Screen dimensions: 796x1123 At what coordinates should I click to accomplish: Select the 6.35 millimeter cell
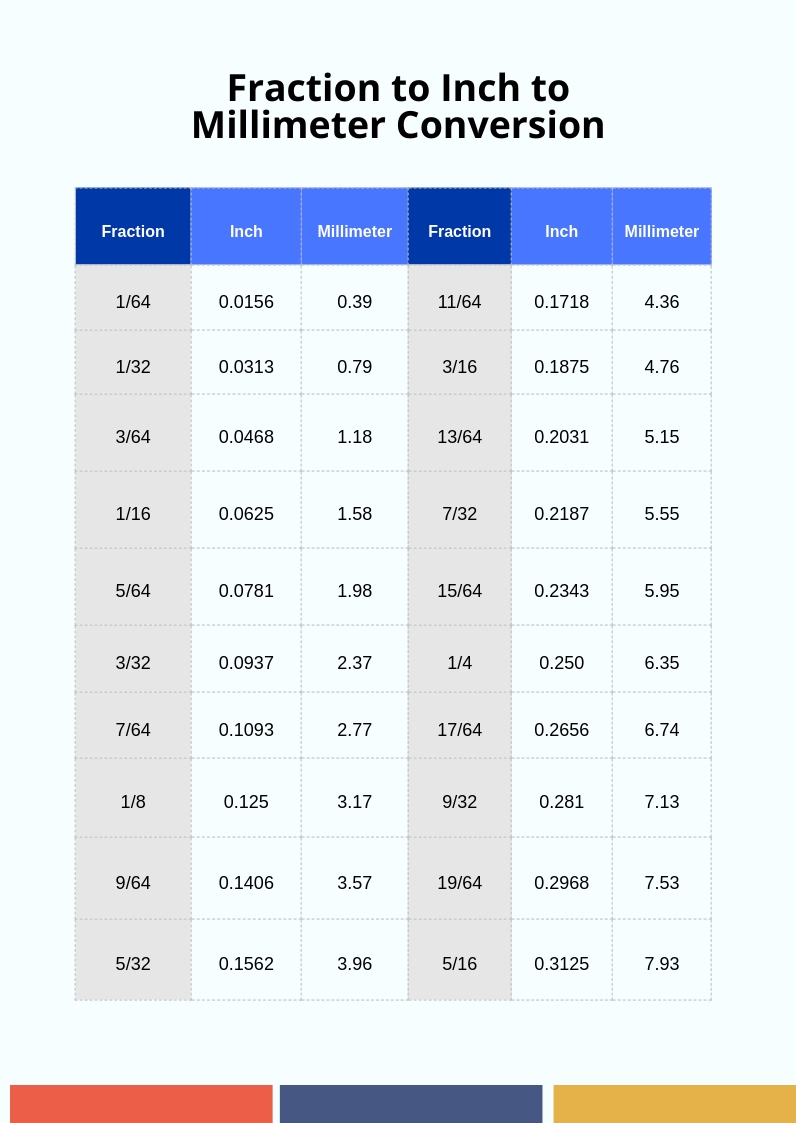(x=662, y=663)
